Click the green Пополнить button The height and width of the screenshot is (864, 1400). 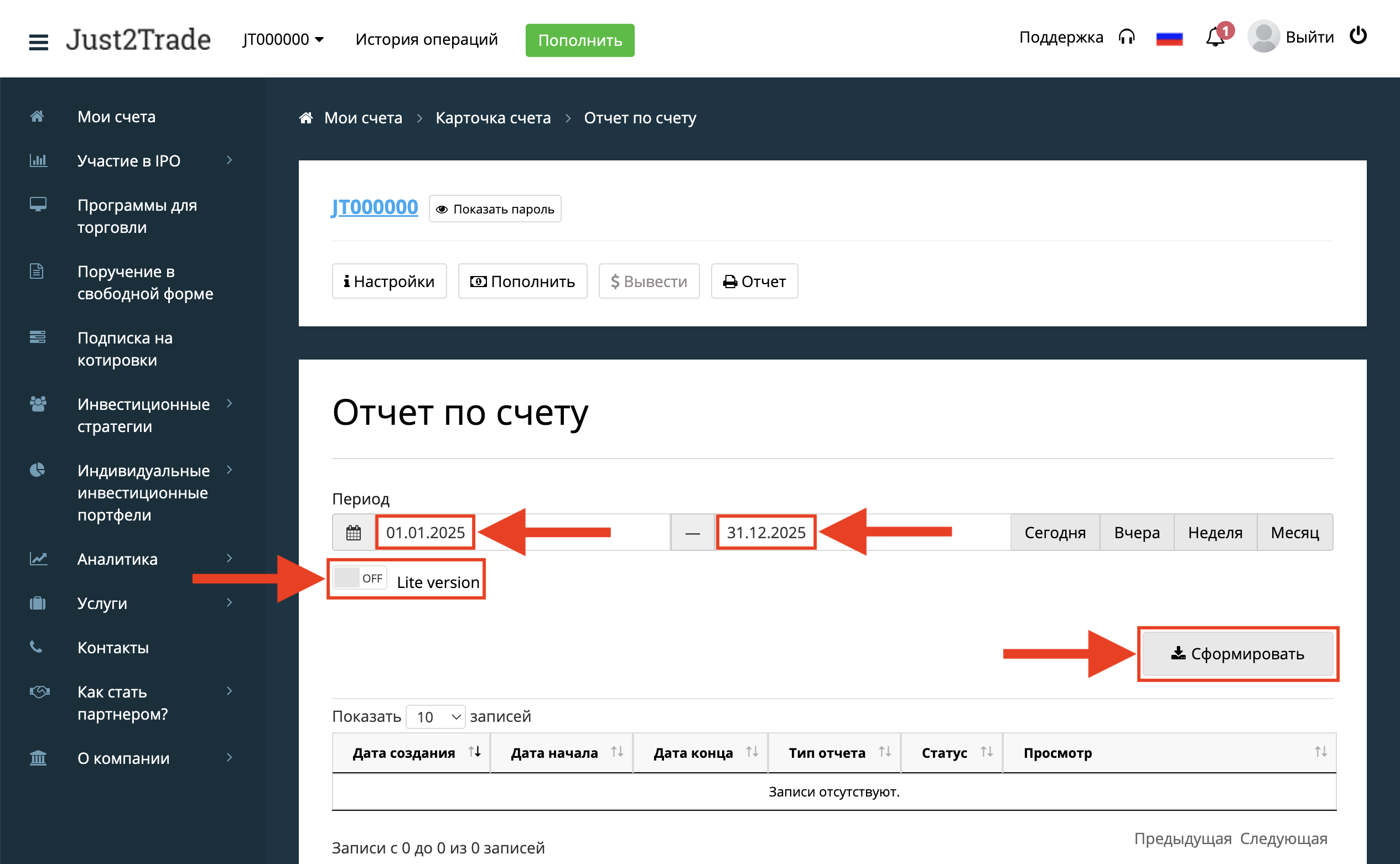point(580,40)
